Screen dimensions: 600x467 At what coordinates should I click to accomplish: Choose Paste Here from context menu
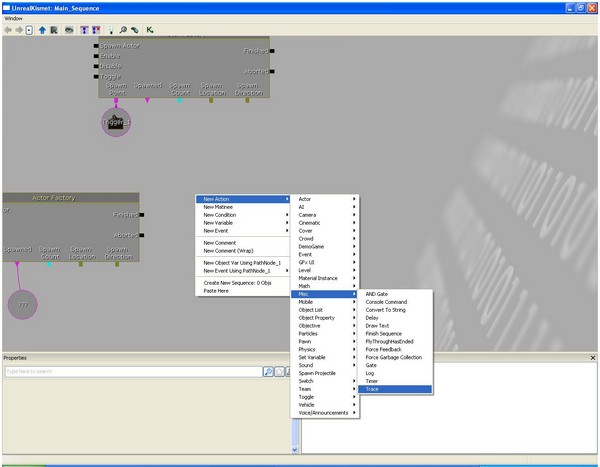[243, 291]
